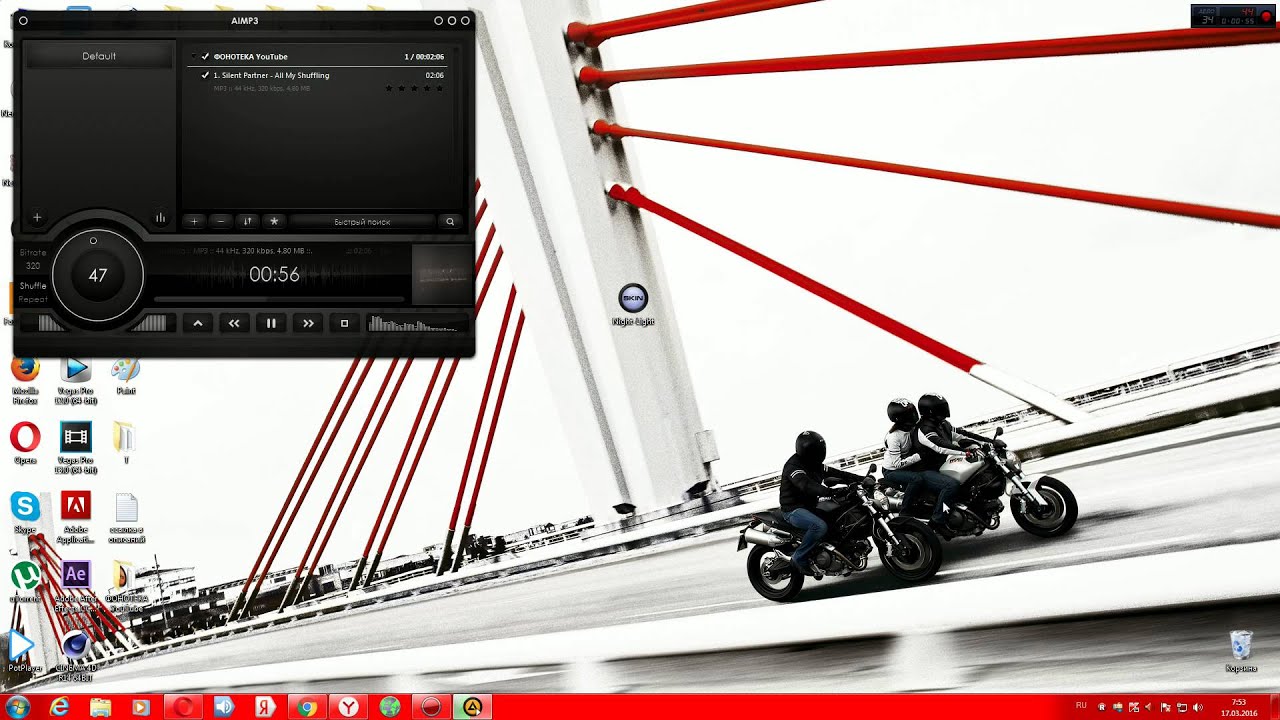
Task: Open the playlist sort options
Action: [x=247, y=221]
